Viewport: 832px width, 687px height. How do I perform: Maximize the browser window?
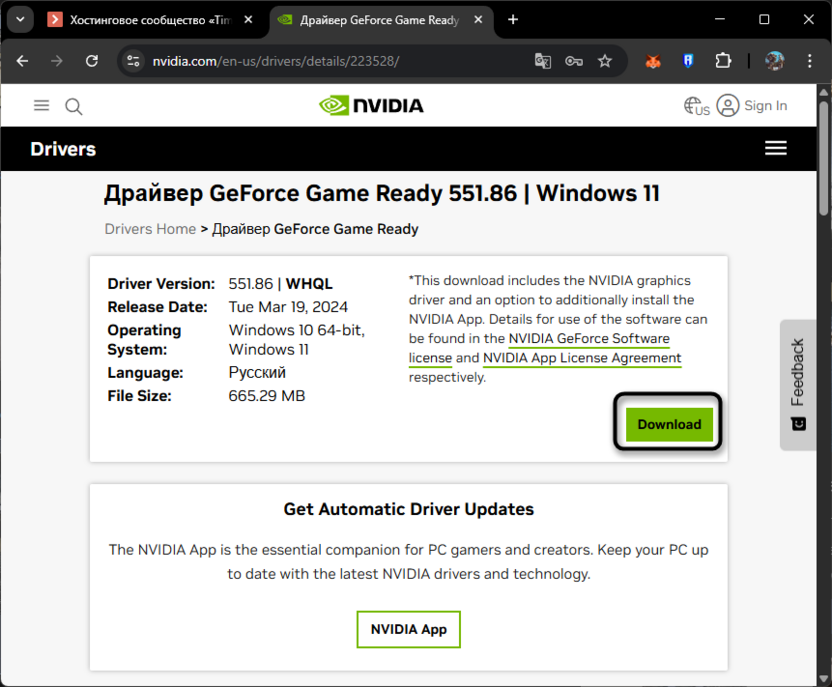pyautogui.click(x=764, y=20)
